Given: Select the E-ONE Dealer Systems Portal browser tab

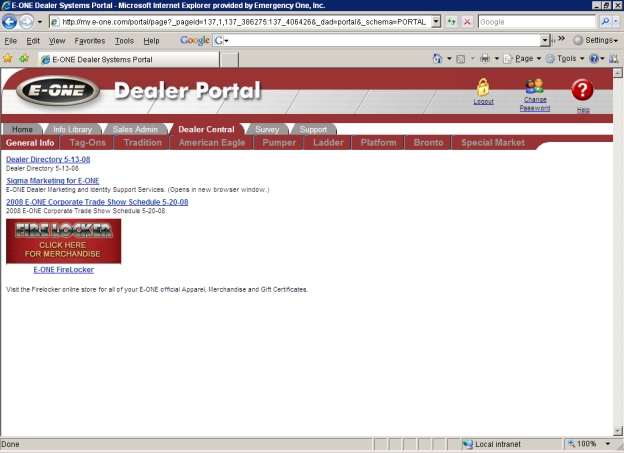Looking at the screenshot, I should pos(129,59).
